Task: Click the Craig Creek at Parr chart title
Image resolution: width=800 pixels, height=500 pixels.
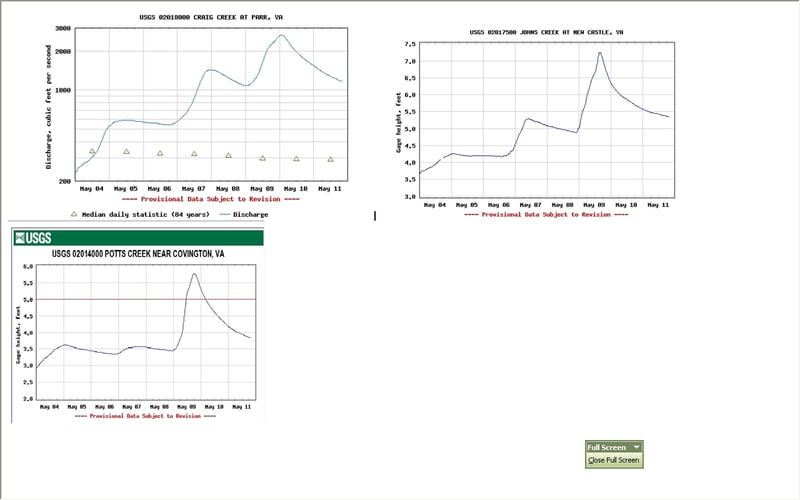Action: (x=211, y=17)
